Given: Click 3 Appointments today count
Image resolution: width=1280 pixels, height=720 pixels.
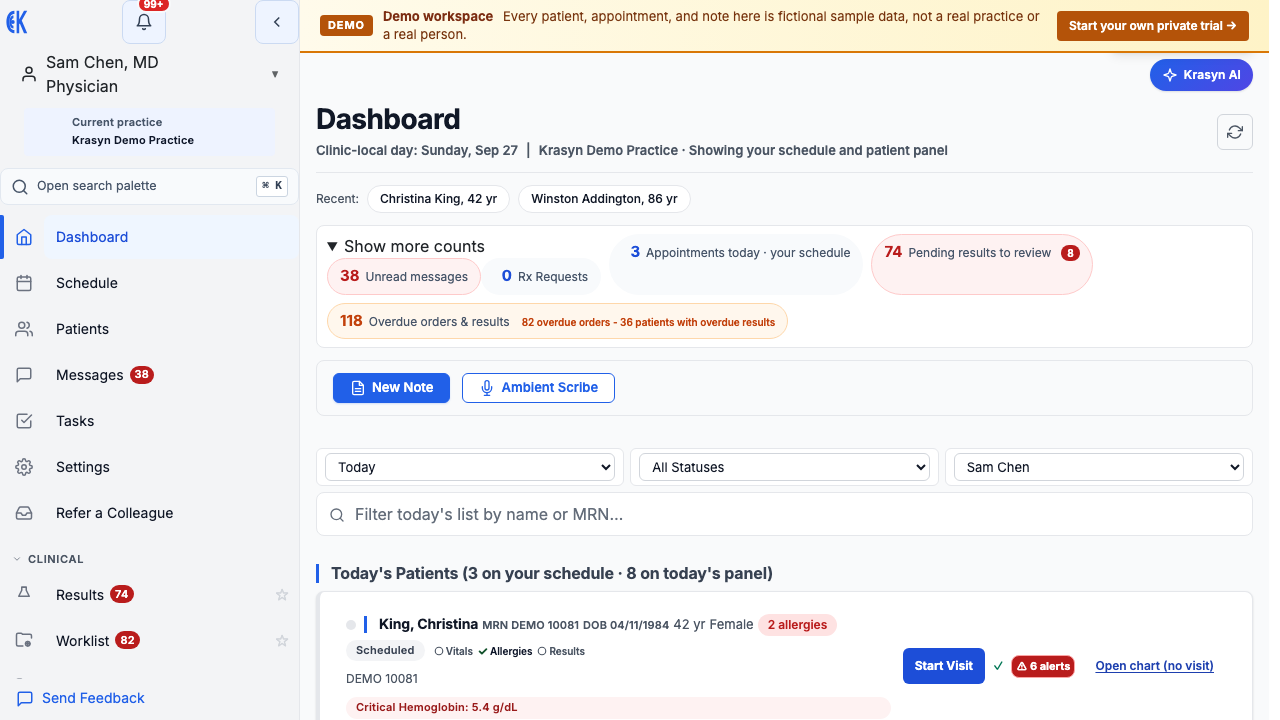Looking at the screenshot, I should (x=736, y=265).
